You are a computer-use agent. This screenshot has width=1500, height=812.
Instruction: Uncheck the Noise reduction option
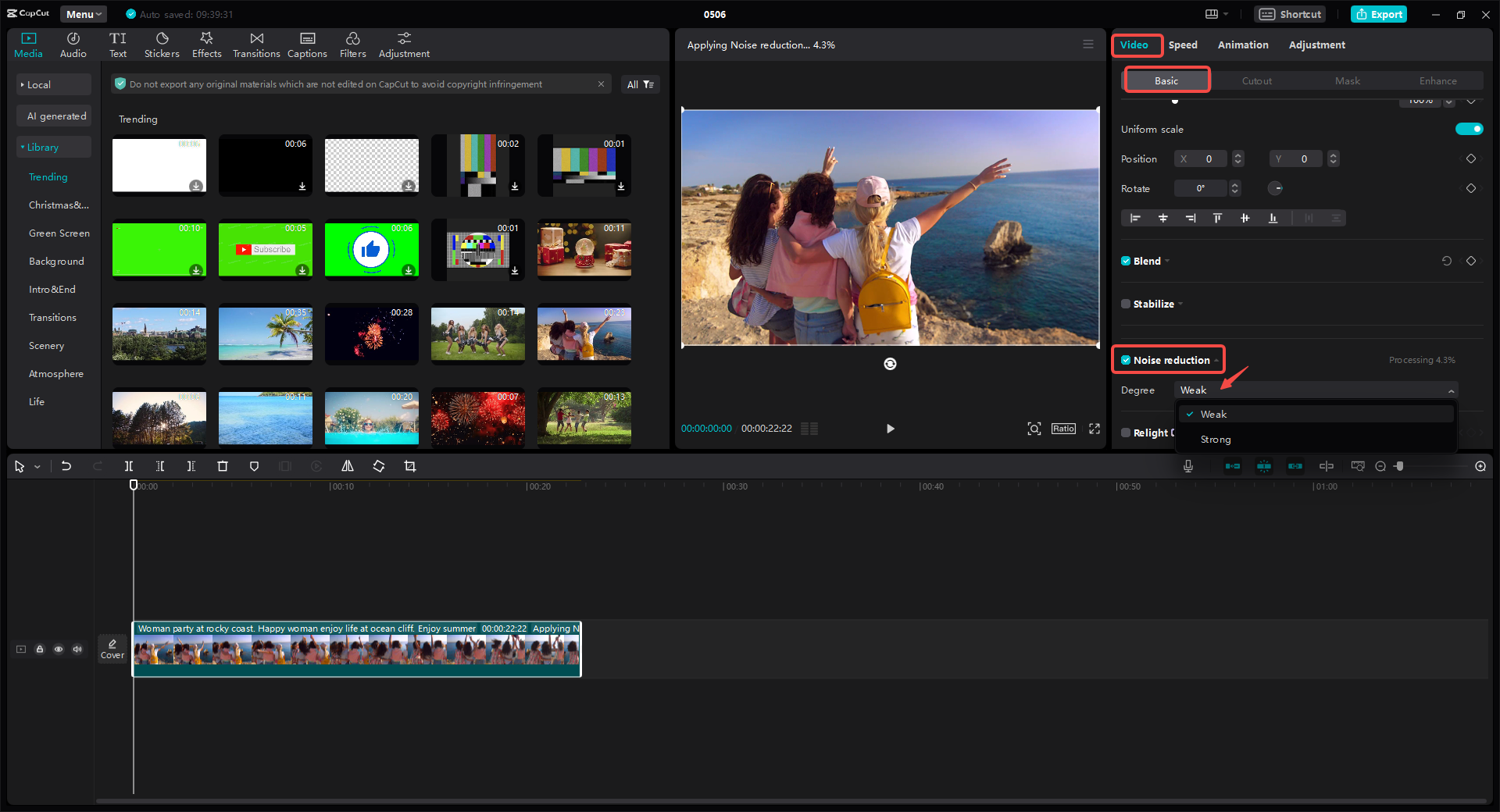(x=1126, y=360)
